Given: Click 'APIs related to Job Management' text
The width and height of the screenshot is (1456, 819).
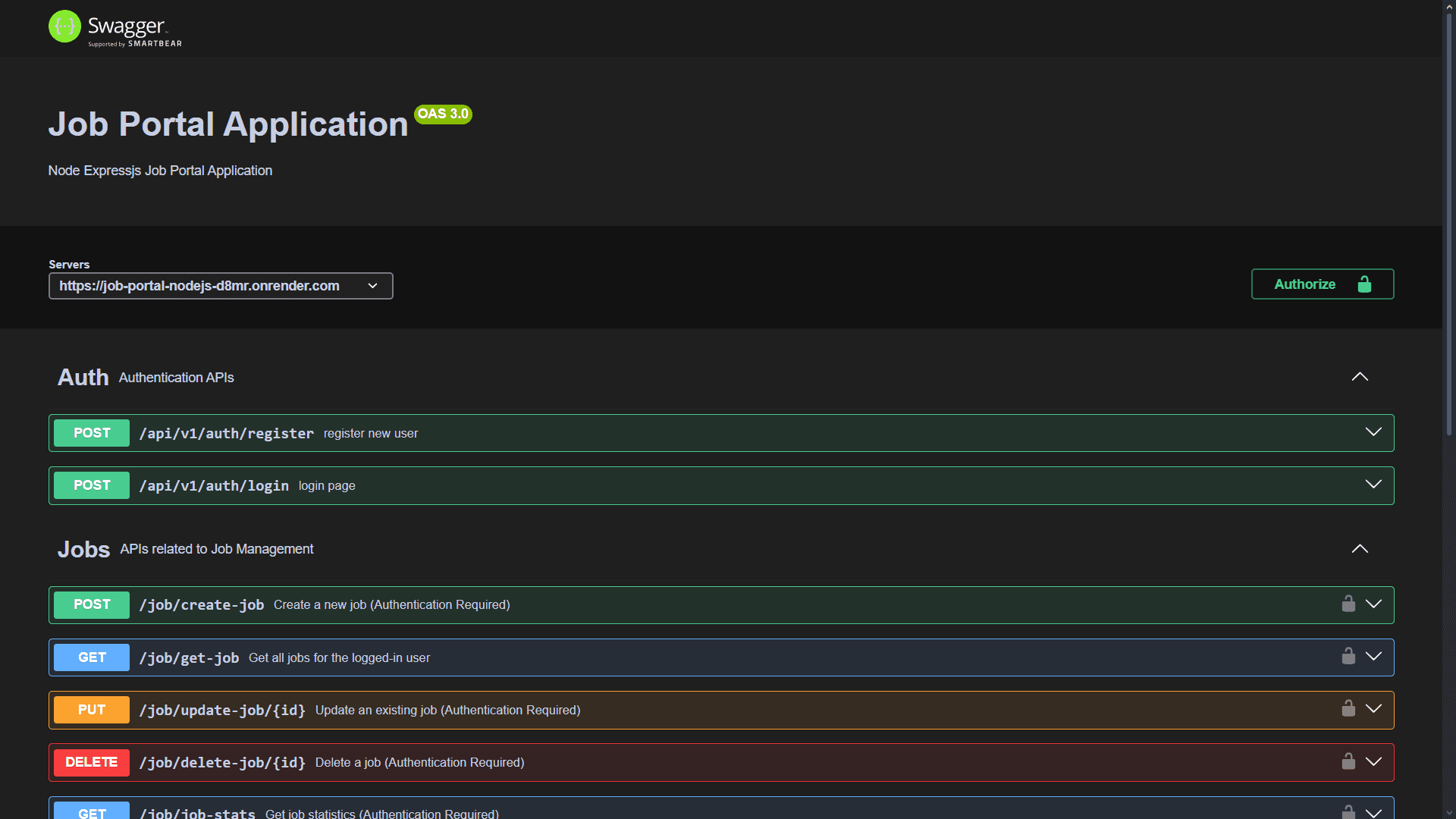Looking at the screenshot, I should (x=216, y=549).
